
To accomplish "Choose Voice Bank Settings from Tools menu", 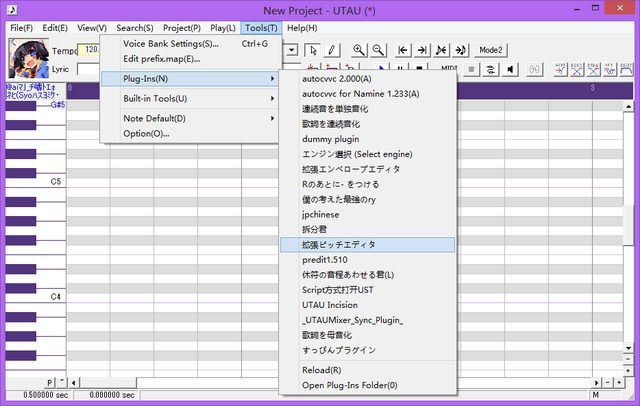I will pos(170,44).
